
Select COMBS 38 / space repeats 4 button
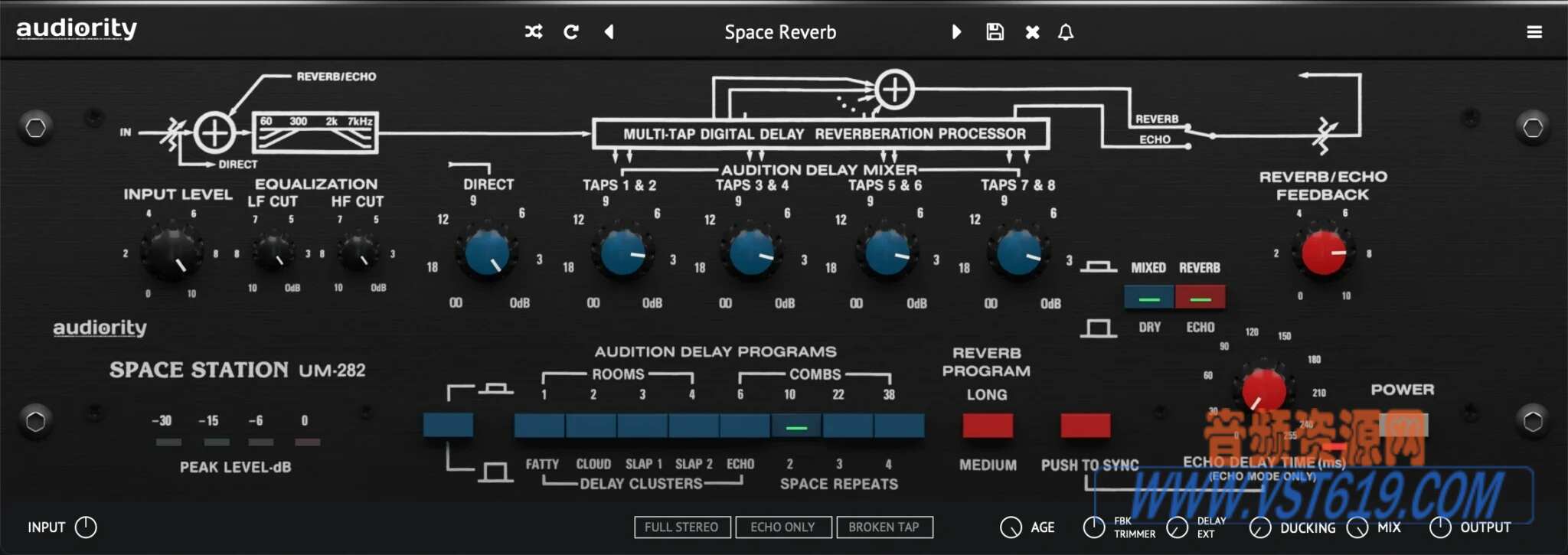click(899, 426)
